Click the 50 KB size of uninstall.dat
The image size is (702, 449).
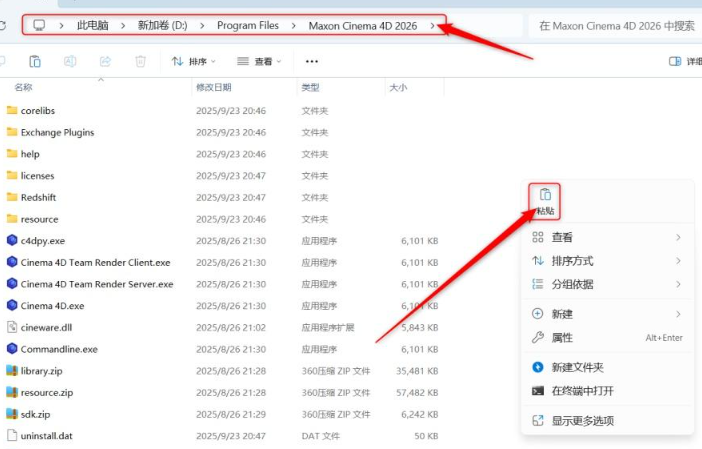tap(426, 436)
